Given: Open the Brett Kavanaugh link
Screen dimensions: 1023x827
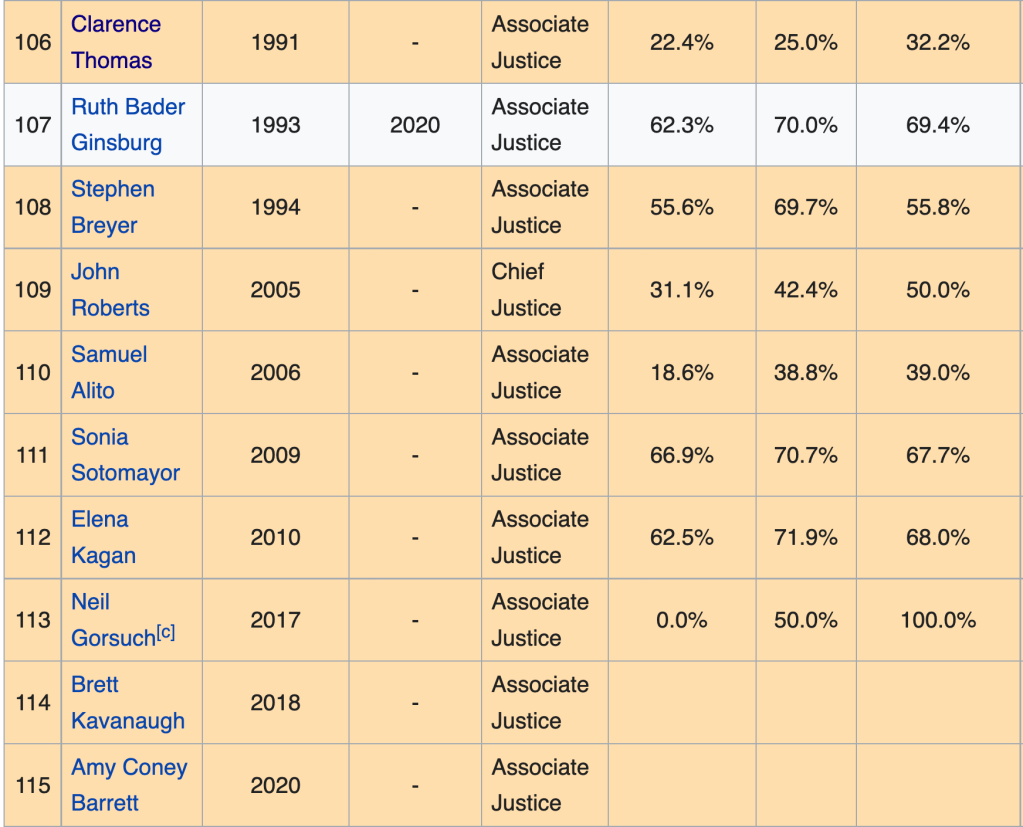Looking at the screenshot, I should pyautogui.click(x=127, y=702).
